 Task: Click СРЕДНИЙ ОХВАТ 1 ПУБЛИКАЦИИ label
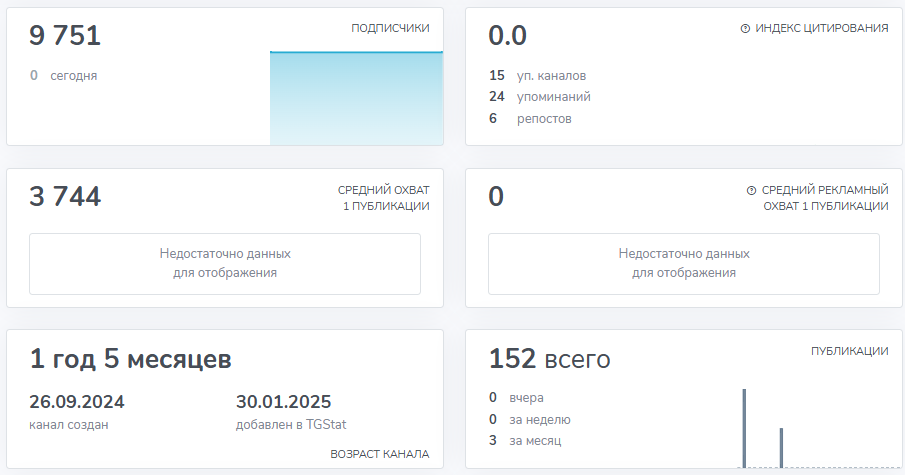[x=383, y=198]
